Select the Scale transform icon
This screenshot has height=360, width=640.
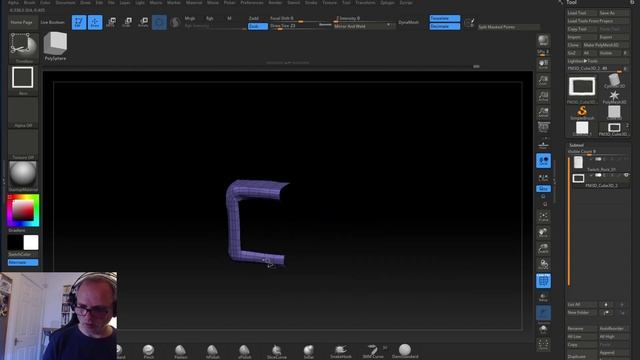click(x=127, y=22)
